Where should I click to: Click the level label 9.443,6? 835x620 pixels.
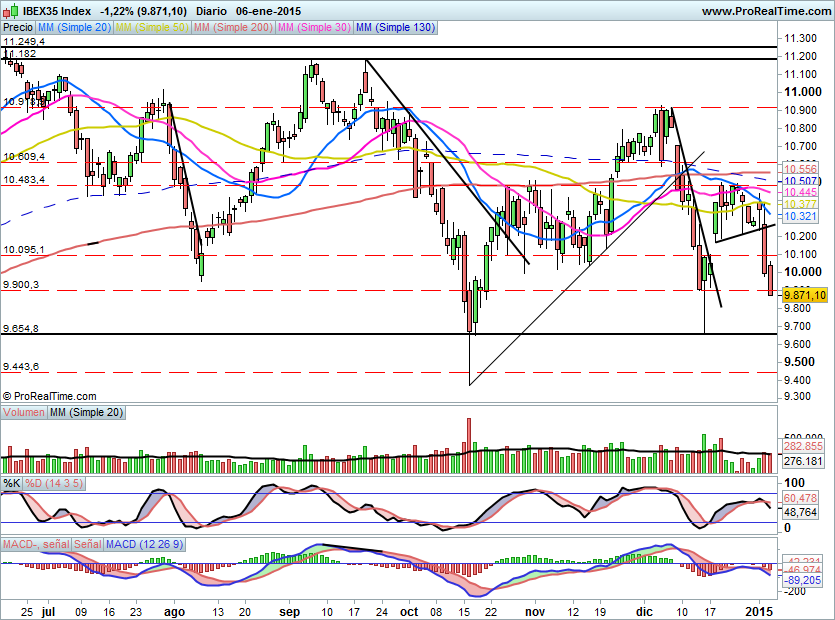21,366
